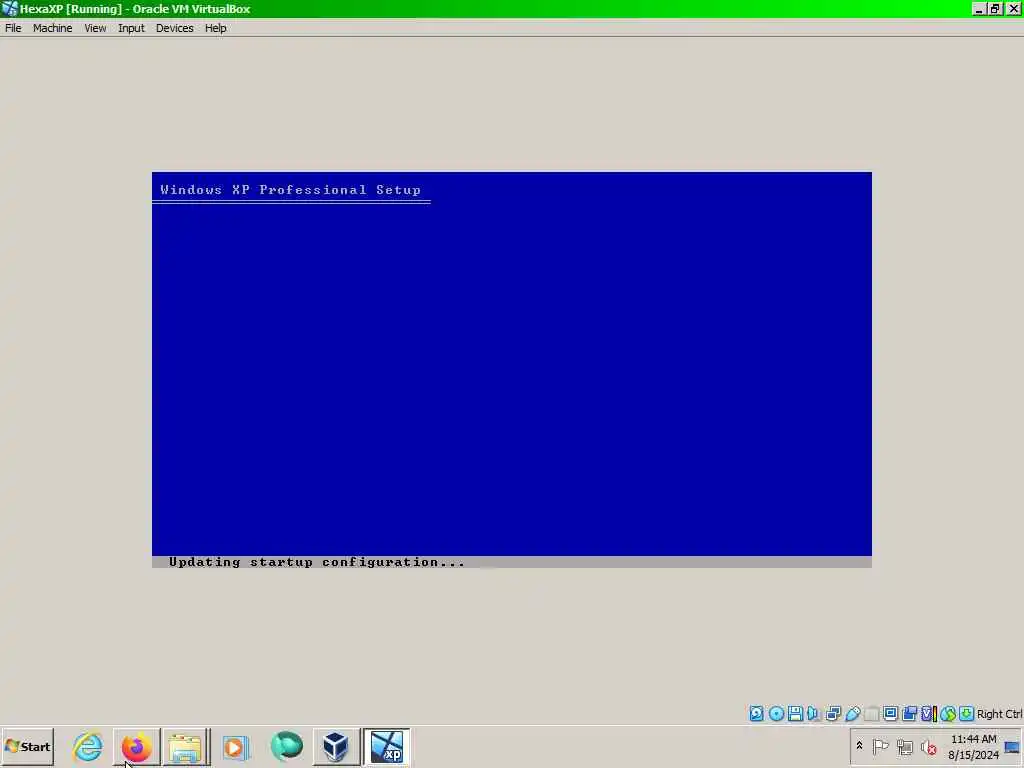This screenshot has height=768, width=1024.
Task: Open the Help menu
Action: point(215,28)
